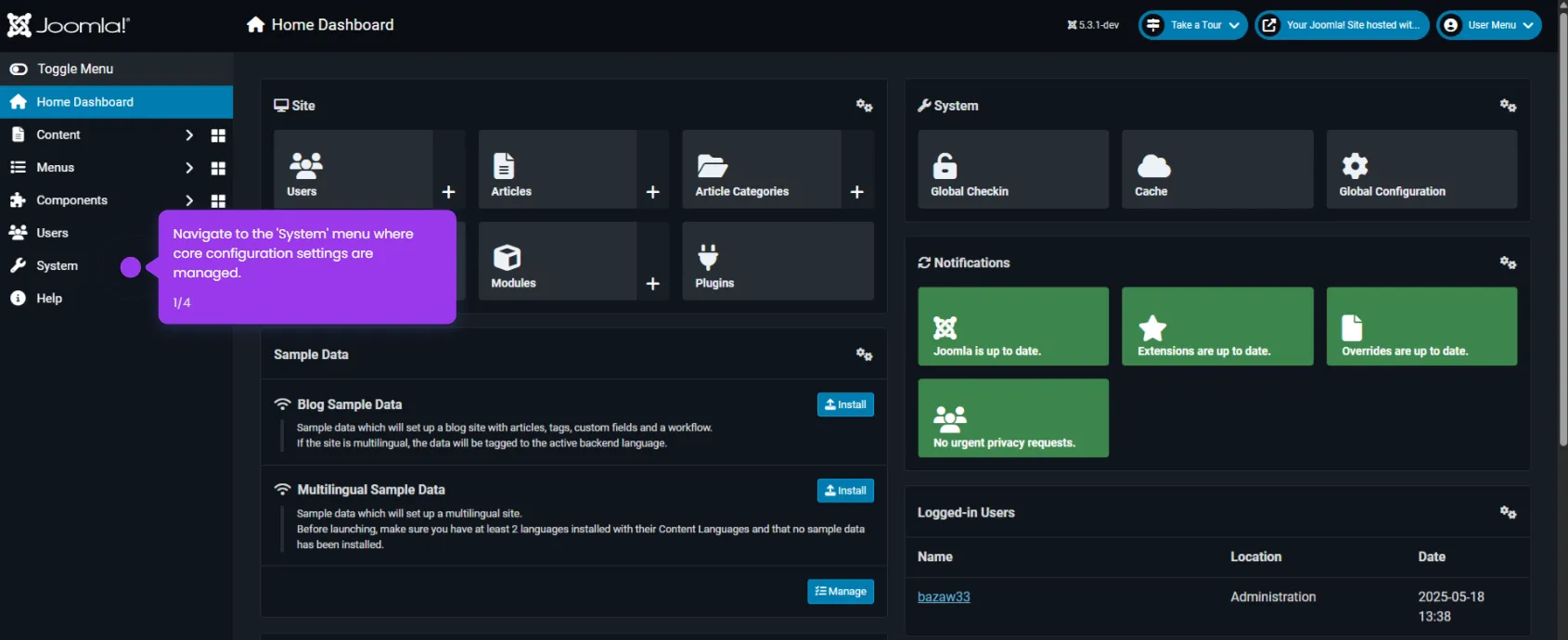
Task: Open Components dashboard grid icon
Action: coord(218,200)
